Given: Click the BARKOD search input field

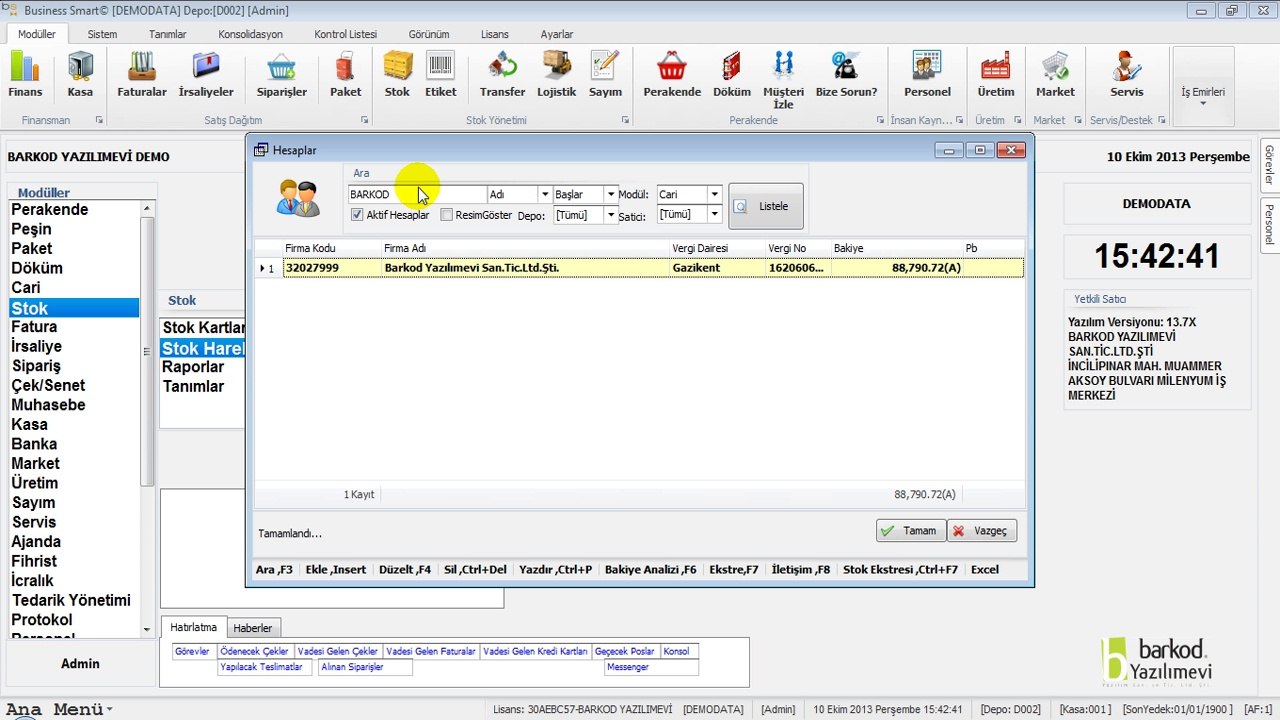Looking at the screenshot, I should (x=415, y=194).
